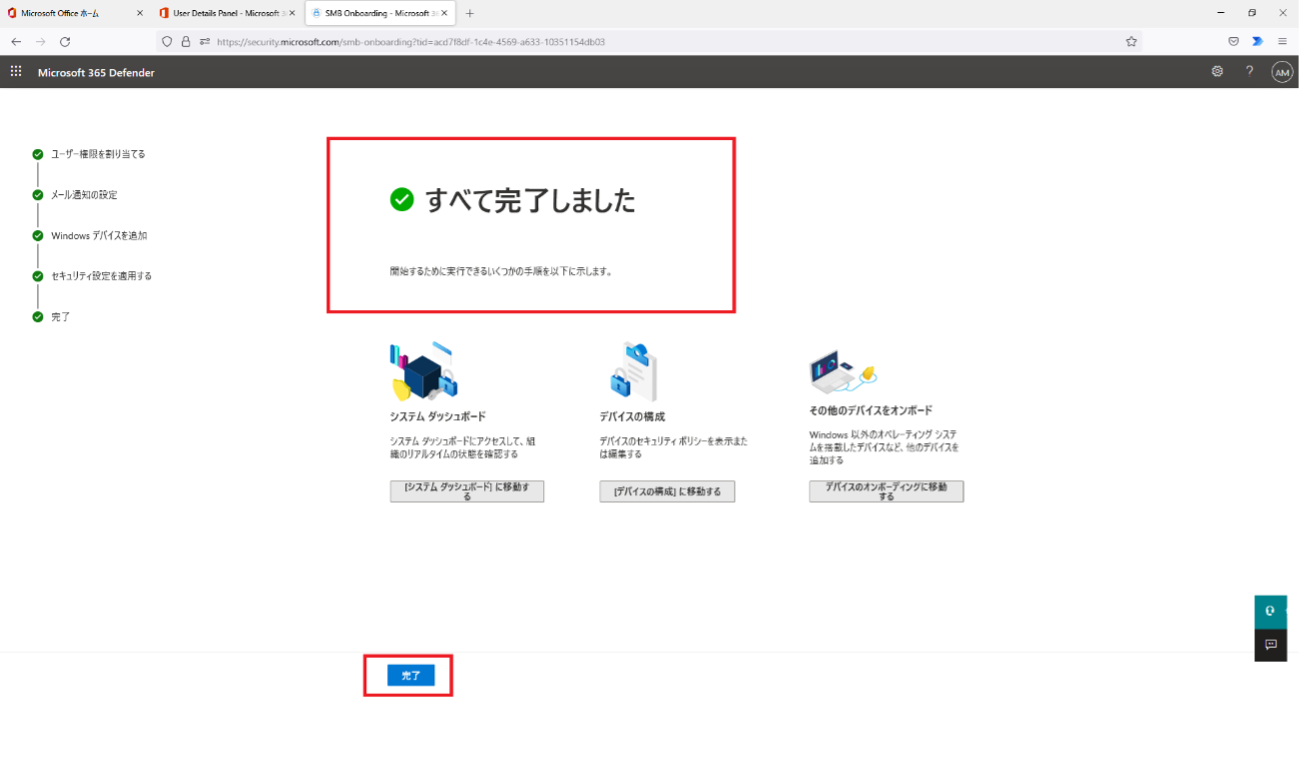Select step Windows デバイスを追加

pos(99,236)
